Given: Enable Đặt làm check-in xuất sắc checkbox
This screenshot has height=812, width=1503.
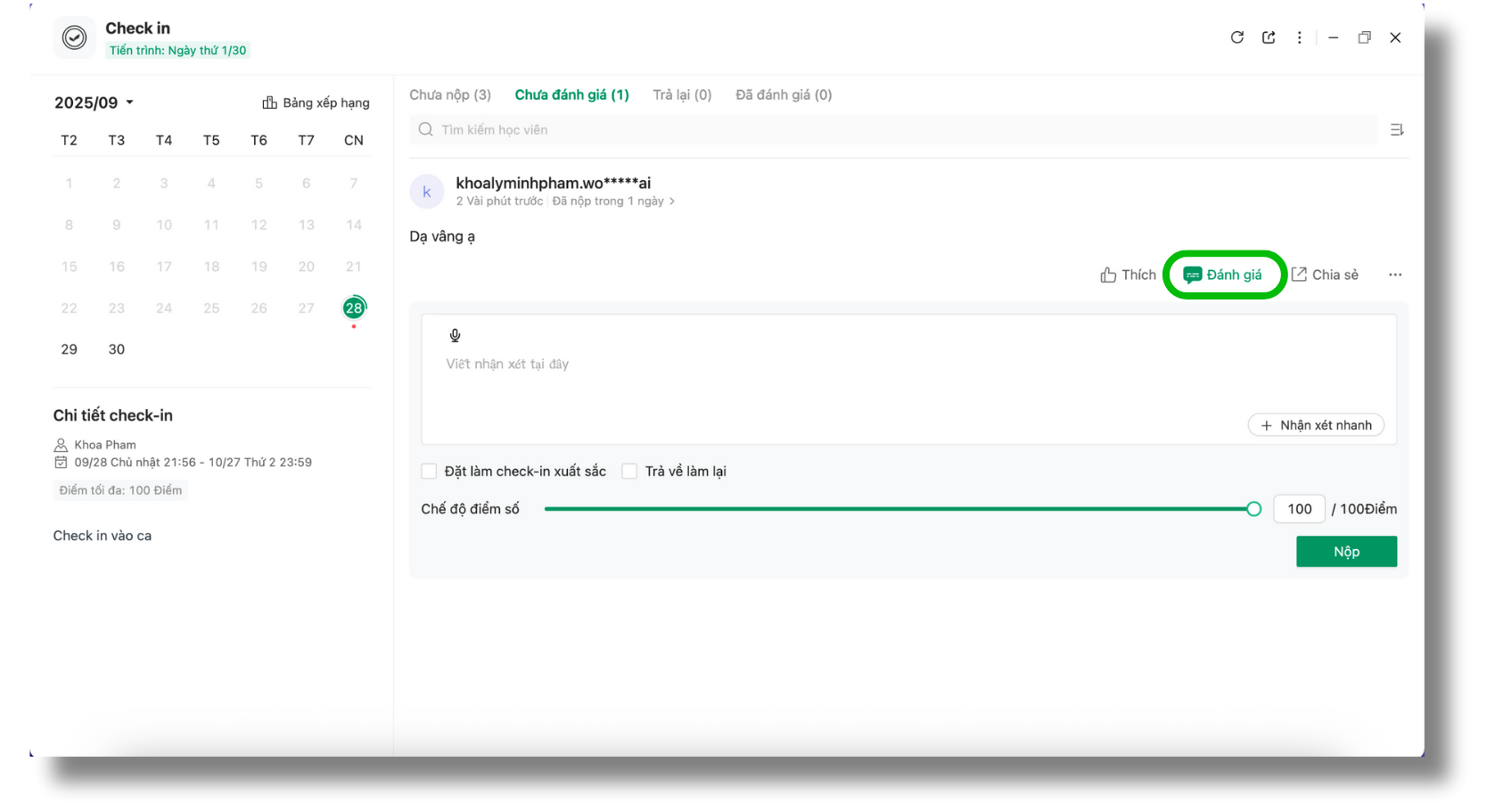Looking at the screenshot, I should (429, 472).
